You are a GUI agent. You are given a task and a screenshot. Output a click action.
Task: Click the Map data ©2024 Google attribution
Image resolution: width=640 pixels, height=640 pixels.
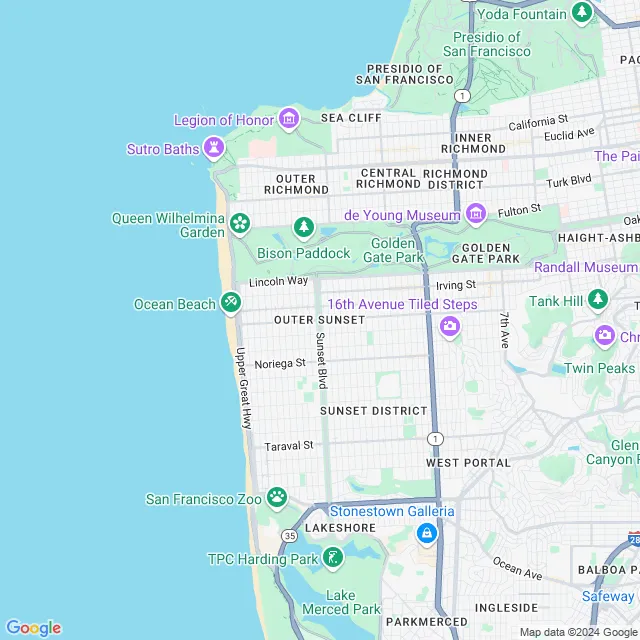pyautogui.click(x=580, y=633)
